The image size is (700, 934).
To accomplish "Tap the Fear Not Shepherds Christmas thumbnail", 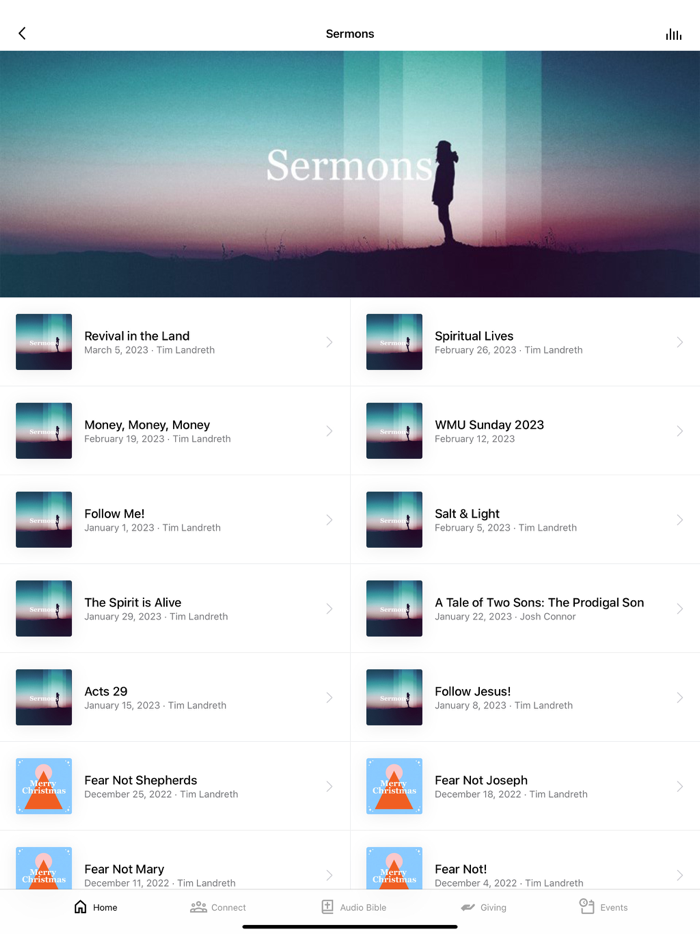I will (44, 786).
